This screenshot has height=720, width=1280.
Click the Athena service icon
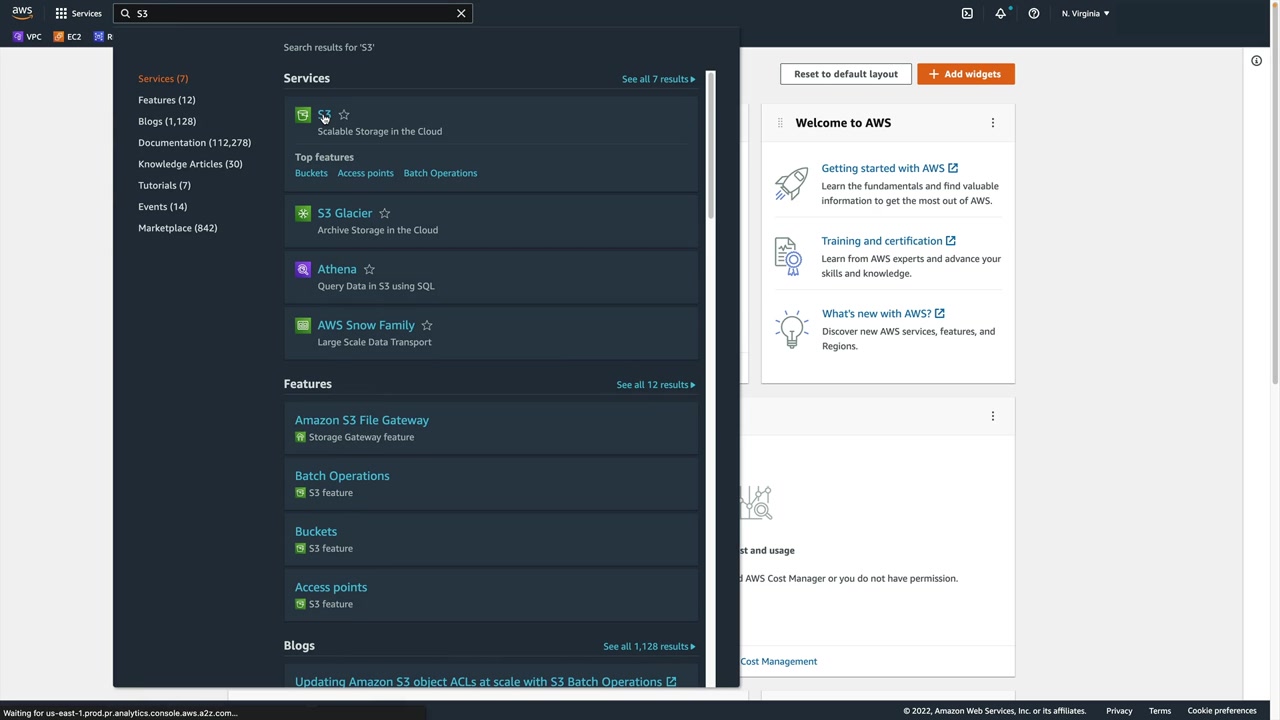pos(303,269)
